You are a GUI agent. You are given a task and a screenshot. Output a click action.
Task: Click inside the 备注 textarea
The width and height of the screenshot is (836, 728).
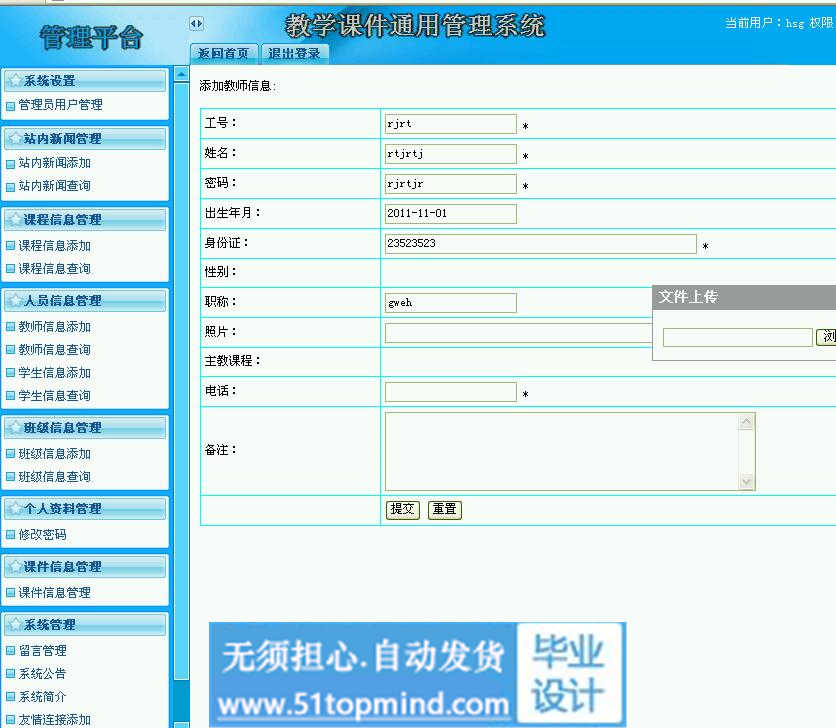(562, 451)
